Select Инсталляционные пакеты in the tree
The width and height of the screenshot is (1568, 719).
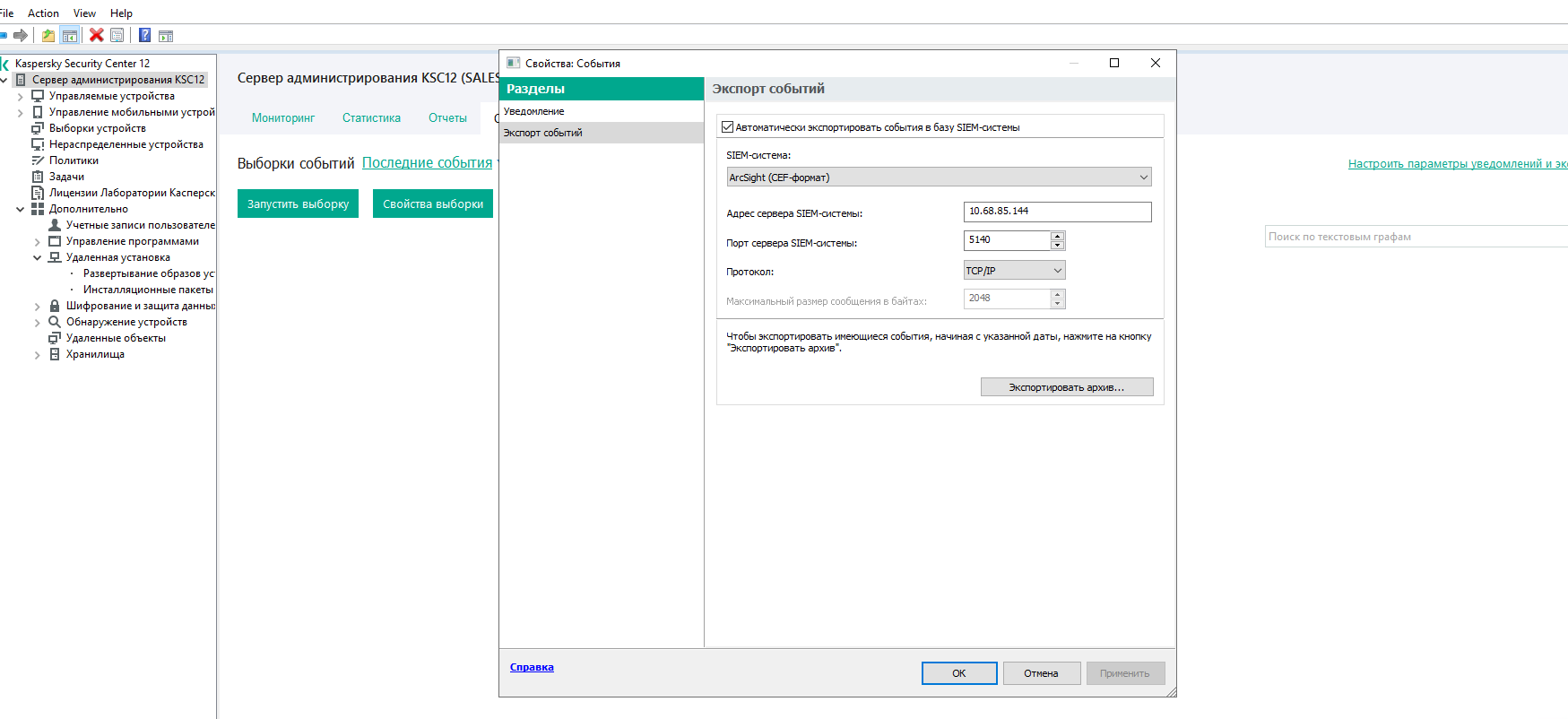point(148,290)
